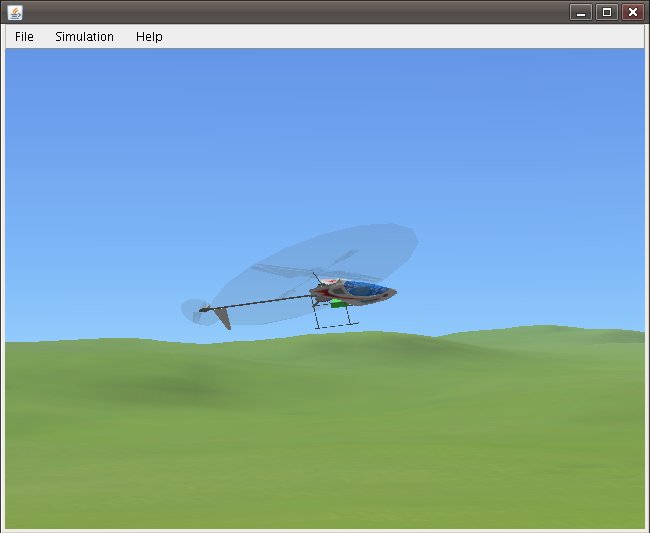Maximize the simulator window
650x533 pixels.
pyautogui.click(x=606, y=12)
